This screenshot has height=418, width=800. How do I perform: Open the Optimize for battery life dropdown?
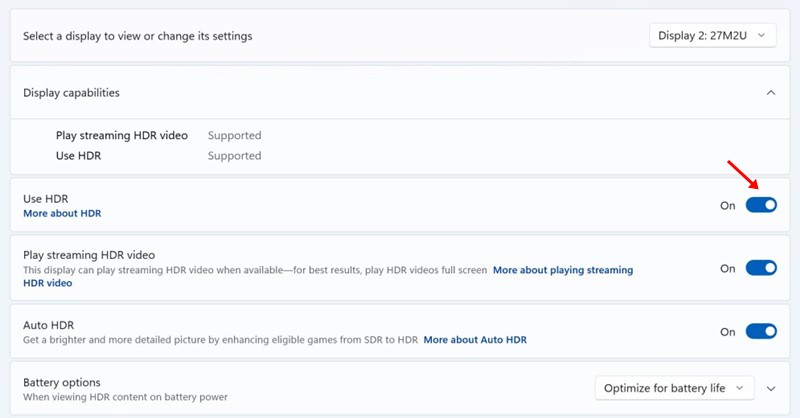[674, 388]
